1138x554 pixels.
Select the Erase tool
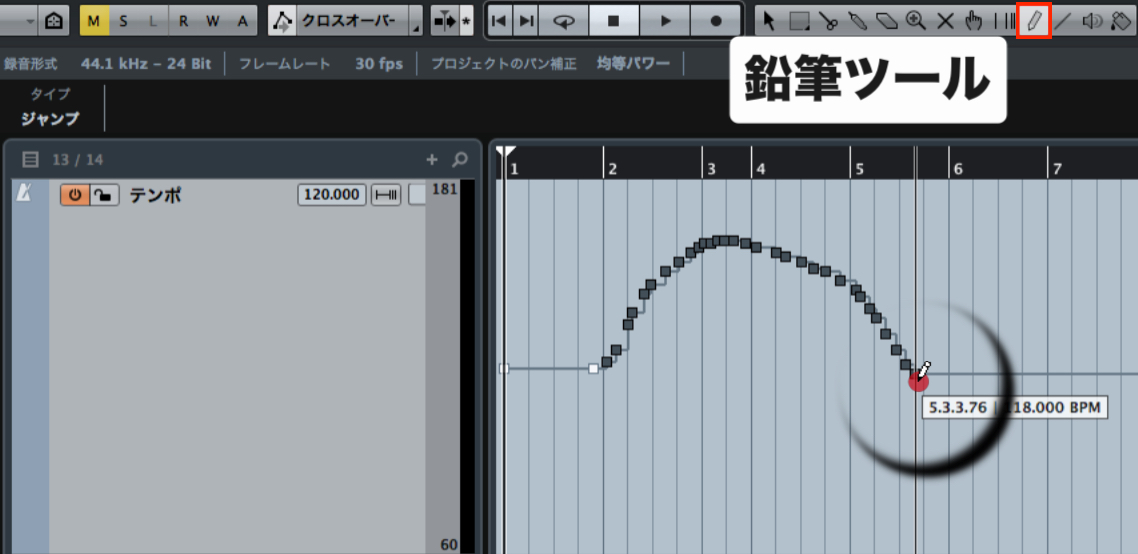(887, 21)
